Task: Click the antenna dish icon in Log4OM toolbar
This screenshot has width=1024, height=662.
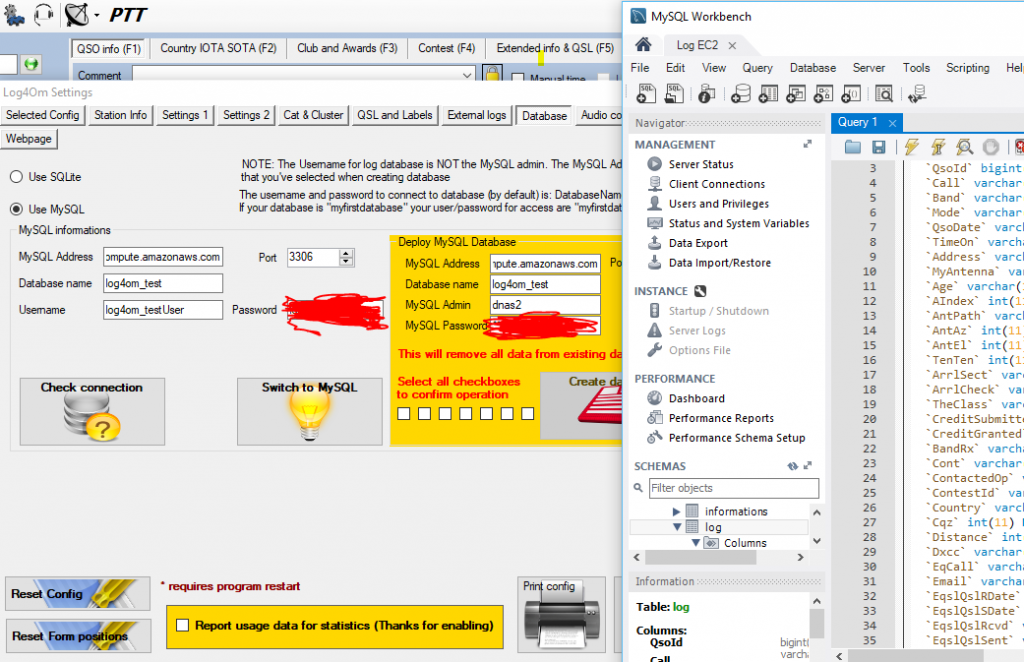Action: (x=76, y=14)
